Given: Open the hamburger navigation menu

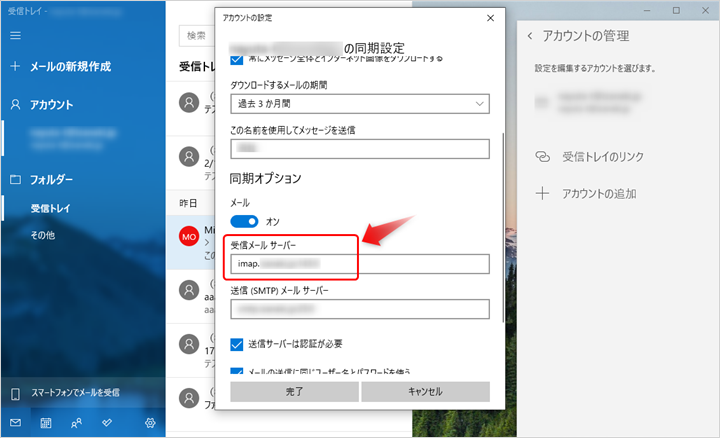Looking at the screenshot, I should (15, 35).
